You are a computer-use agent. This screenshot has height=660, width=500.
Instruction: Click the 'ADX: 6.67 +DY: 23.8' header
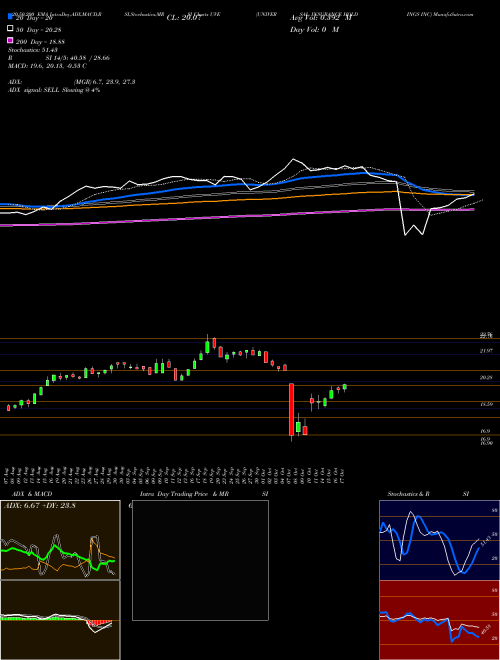pyautogui.click(x=40, y=506)
